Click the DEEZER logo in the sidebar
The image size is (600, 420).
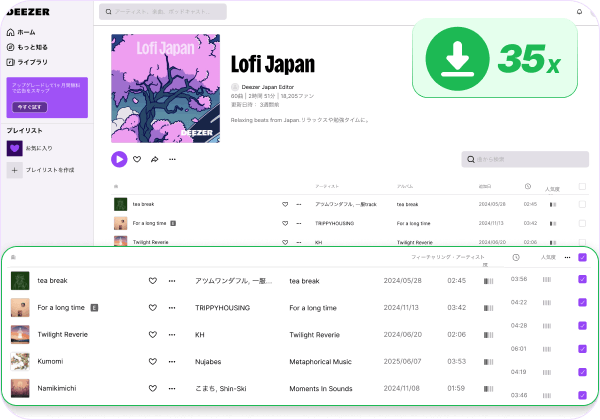click(28, 12)
